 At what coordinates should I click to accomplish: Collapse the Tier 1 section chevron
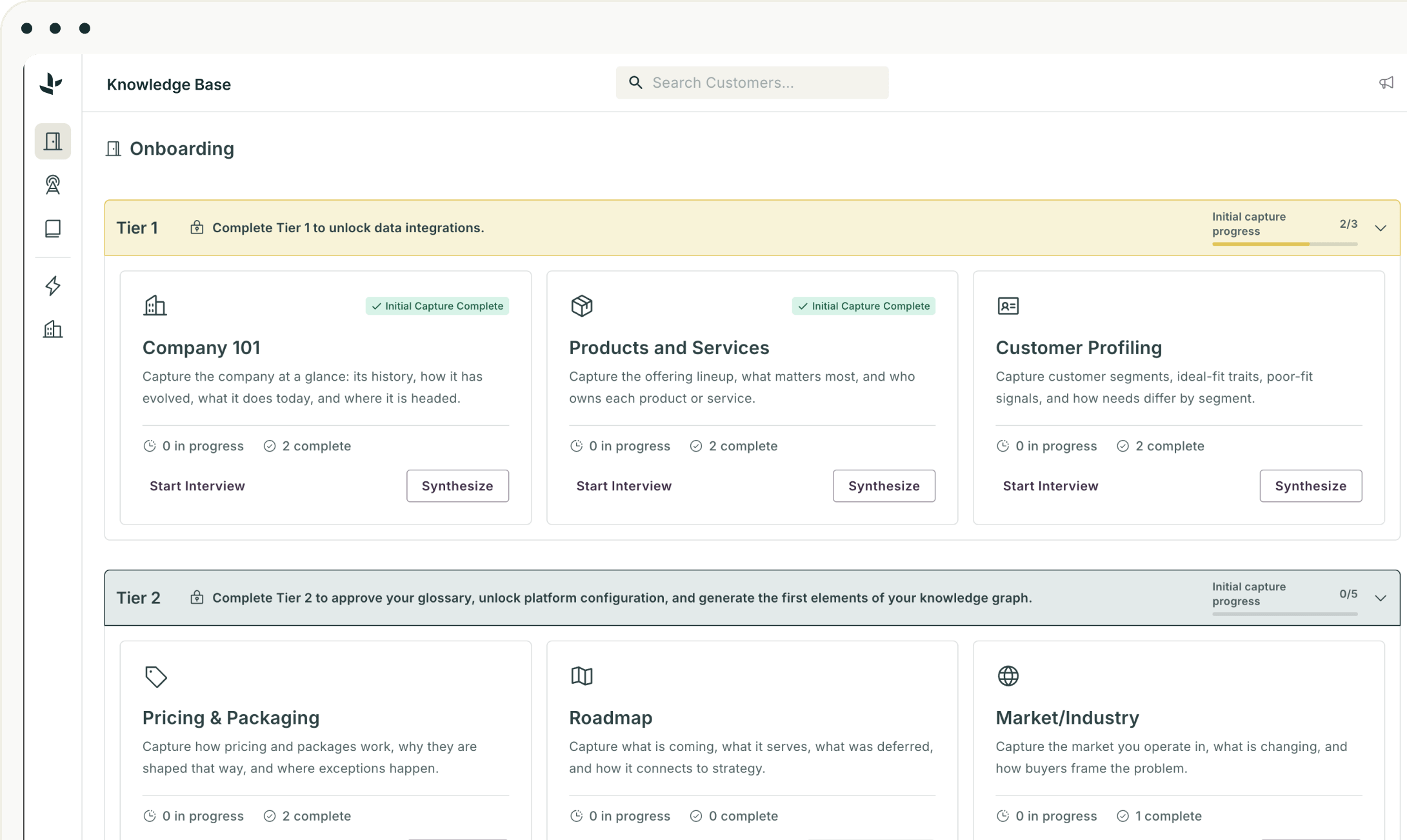coord(1381,228)
